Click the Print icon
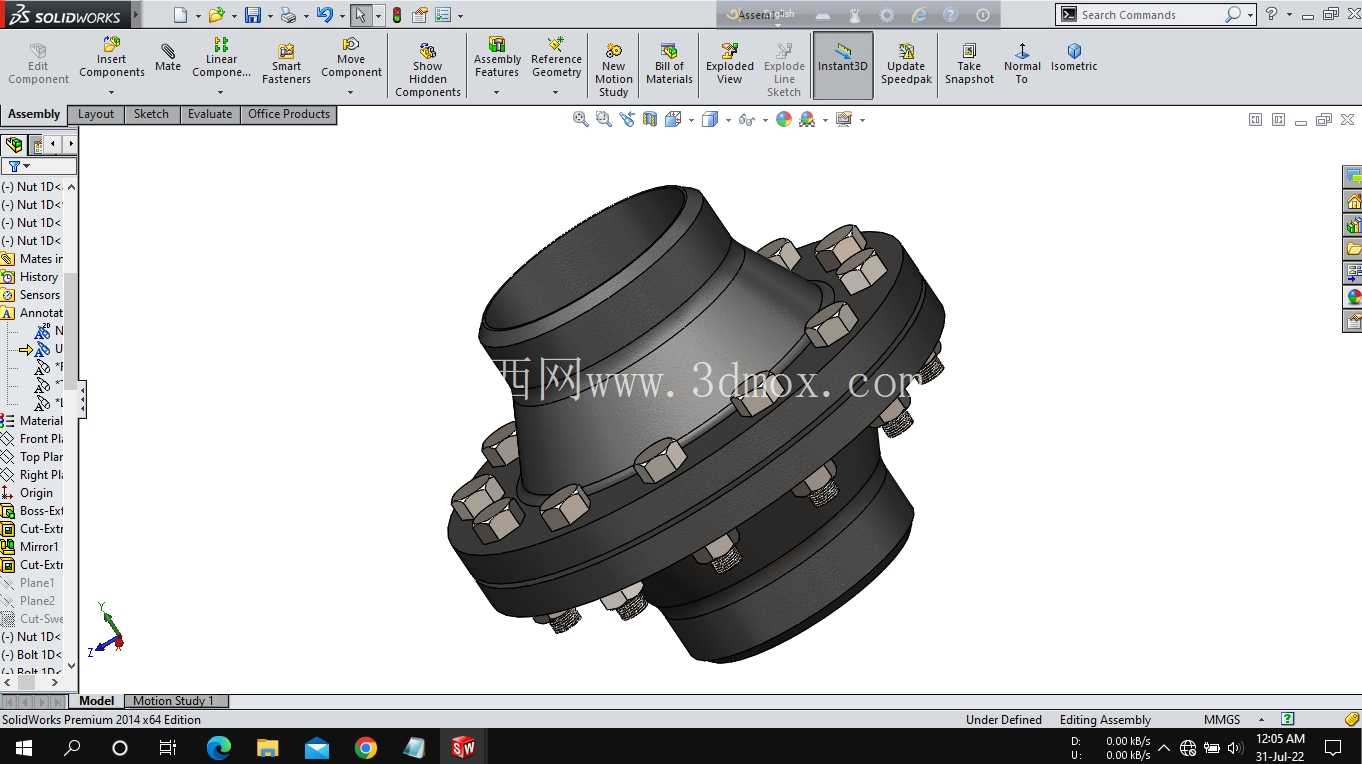This screenshot has width=1362, height=764. pos(288,15)
